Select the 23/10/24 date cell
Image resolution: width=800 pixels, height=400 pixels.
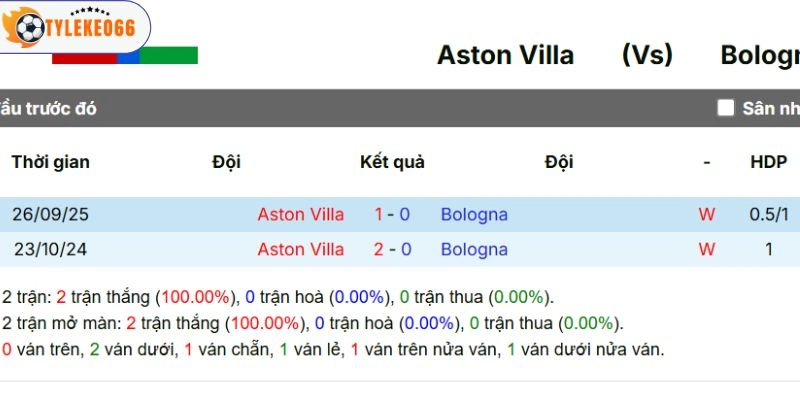click(48, 249)
